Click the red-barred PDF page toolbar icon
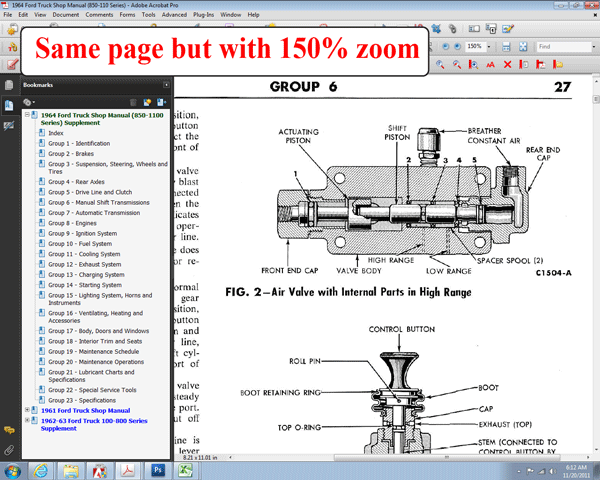The height and width of the screenshot is (480, 600). tap(540, 65)
